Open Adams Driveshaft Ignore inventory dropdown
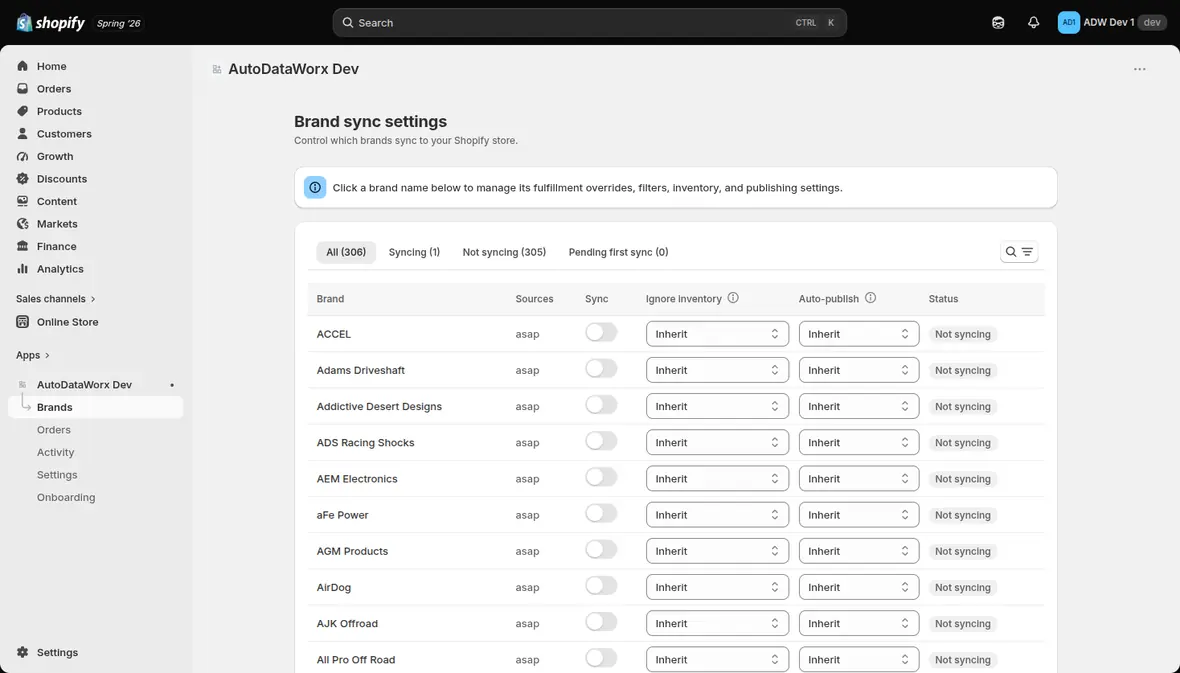Viewport: 1180px width, 673px height. pyautogui.click(x=717, y=370)
